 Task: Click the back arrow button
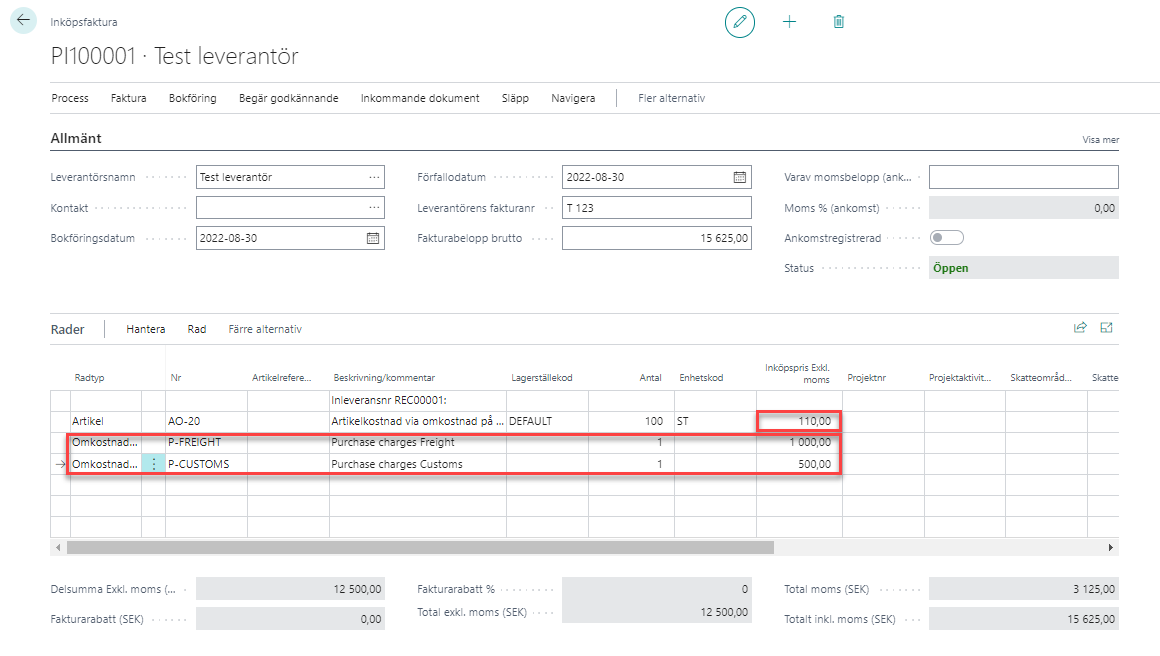click(23, 21)
